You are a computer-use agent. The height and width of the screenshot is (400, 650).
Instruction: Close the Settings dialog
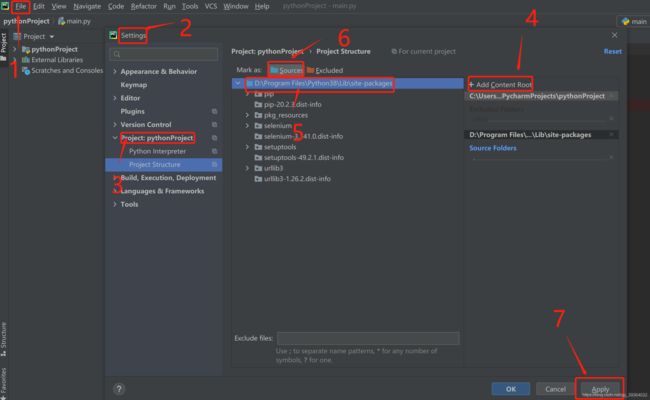[x=614, y=35]
